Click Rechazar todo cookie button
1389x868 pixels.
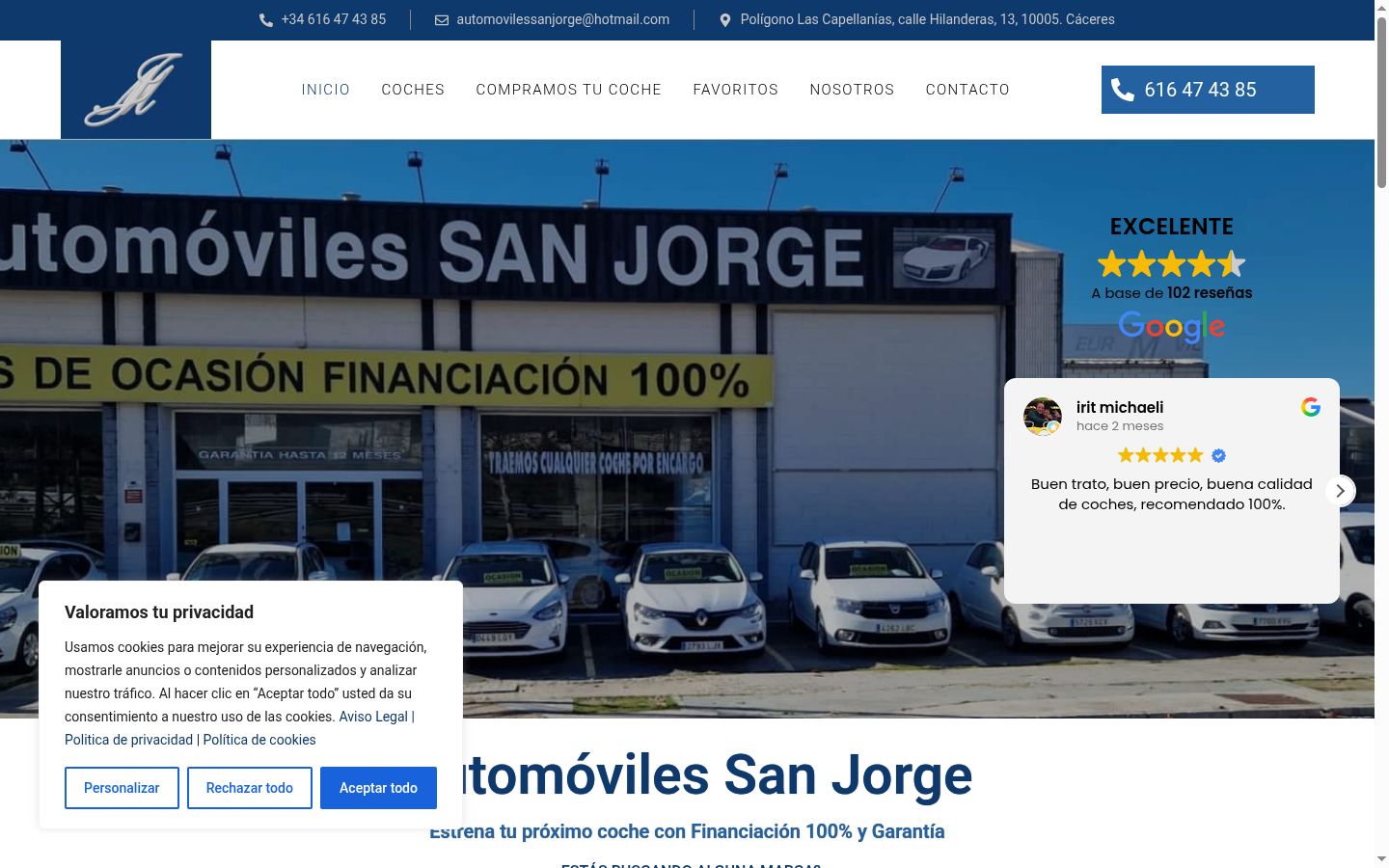[250, 788]
